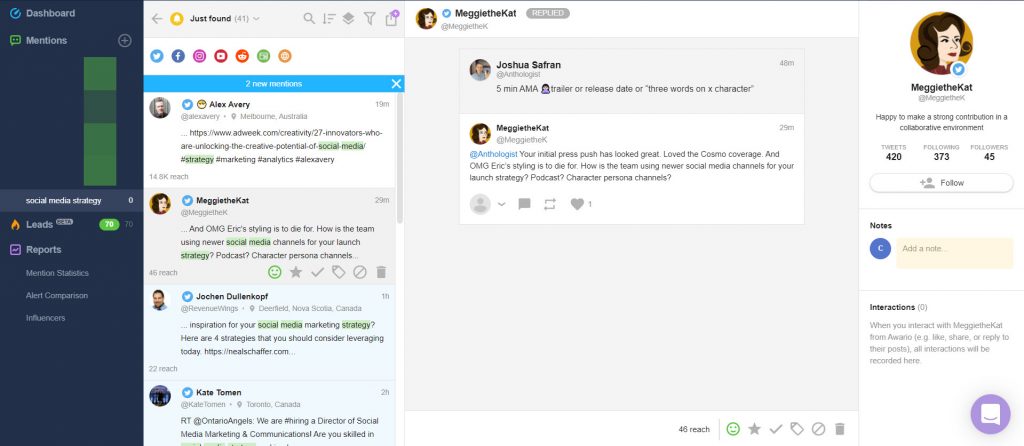Star the MeggietheKat feed mention

(x=296, y=272)
